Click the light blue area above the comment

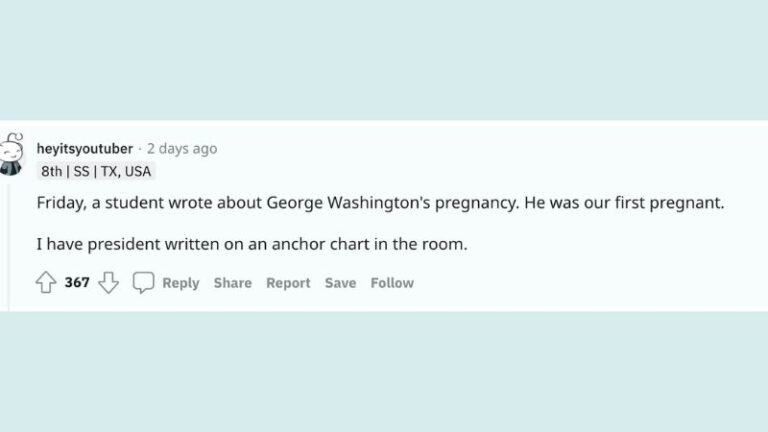(x=384, y=60)
